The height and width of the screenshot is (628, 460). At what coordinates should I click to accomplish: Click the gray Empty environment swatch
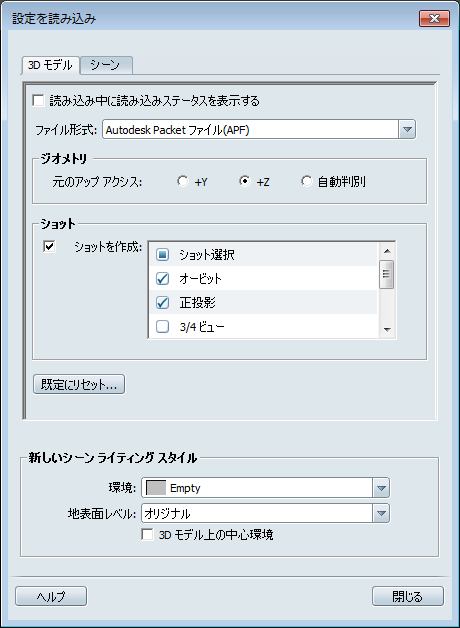point(156,488)
